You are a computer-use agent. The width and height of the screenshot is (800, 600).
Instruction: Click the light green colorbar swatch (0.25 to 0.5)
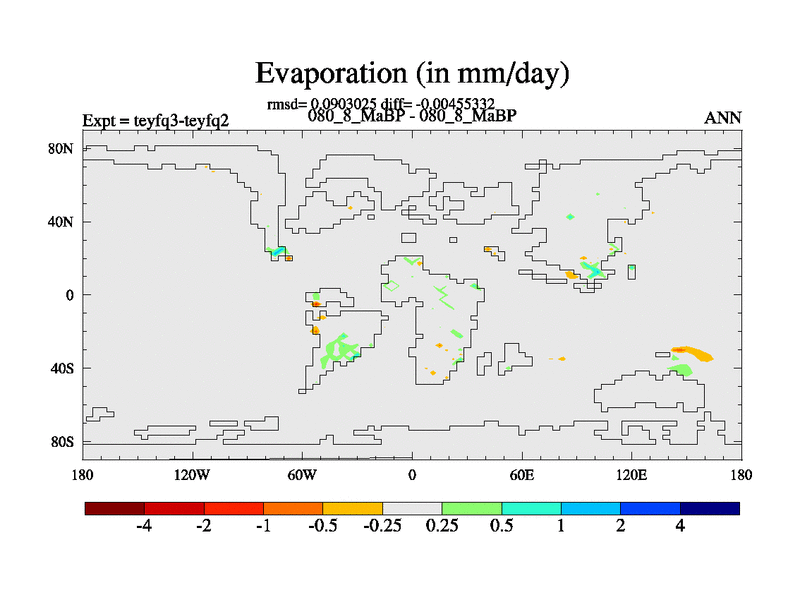472,508
